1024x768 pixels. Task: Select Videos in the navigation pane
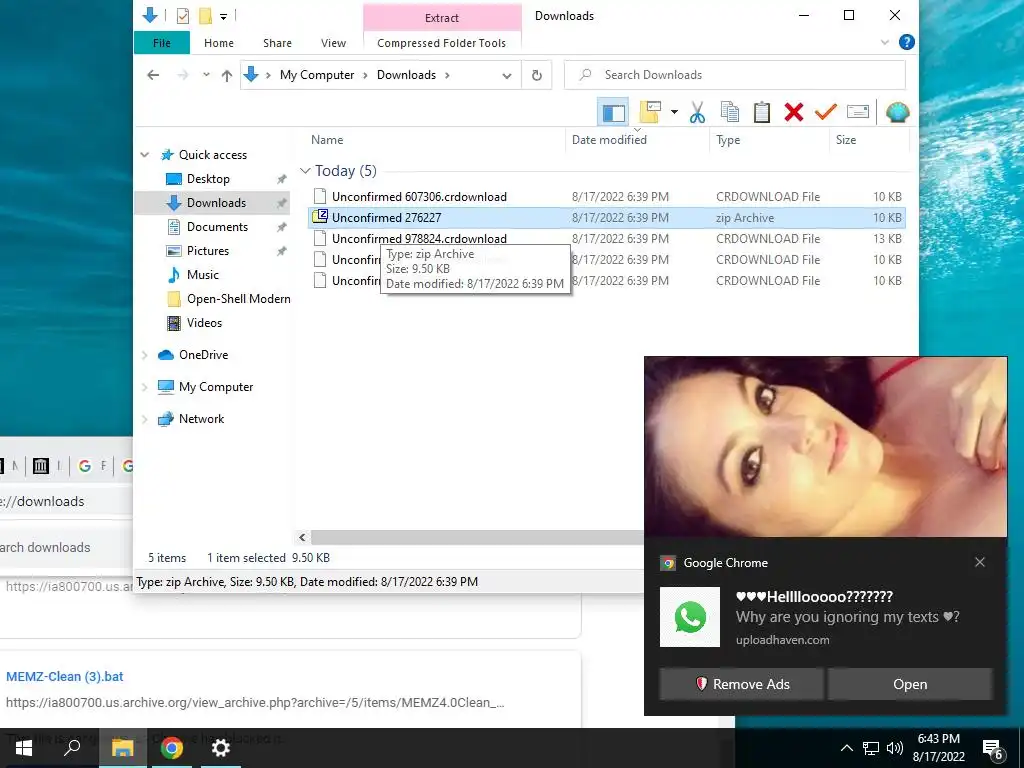click(204, 323)
